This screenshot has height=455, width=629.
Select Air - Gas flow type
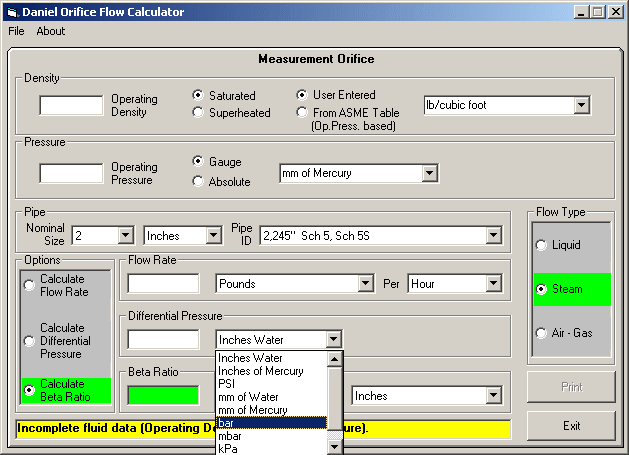pos(542,332)
